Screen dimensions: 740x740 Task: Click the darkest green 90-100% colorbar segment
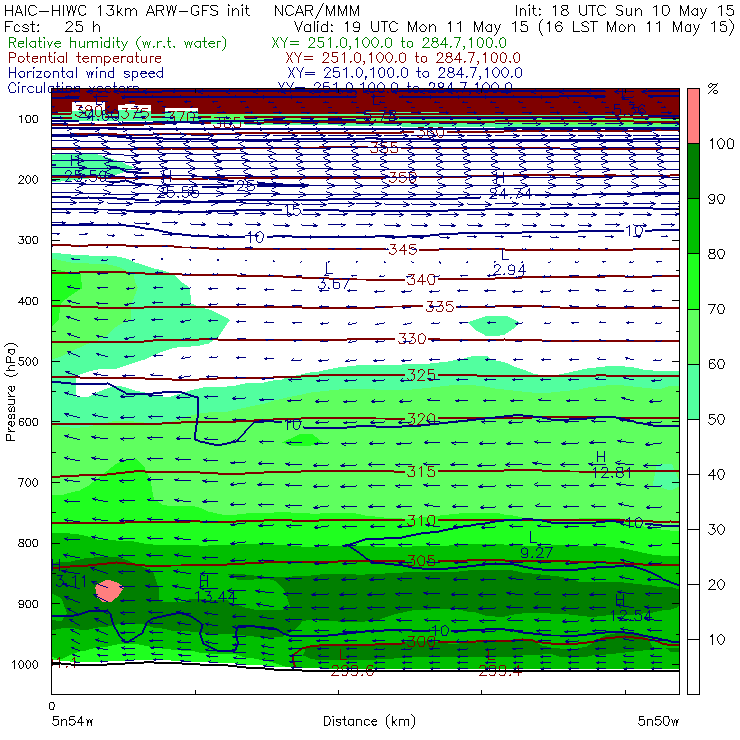tap(693, 171)
